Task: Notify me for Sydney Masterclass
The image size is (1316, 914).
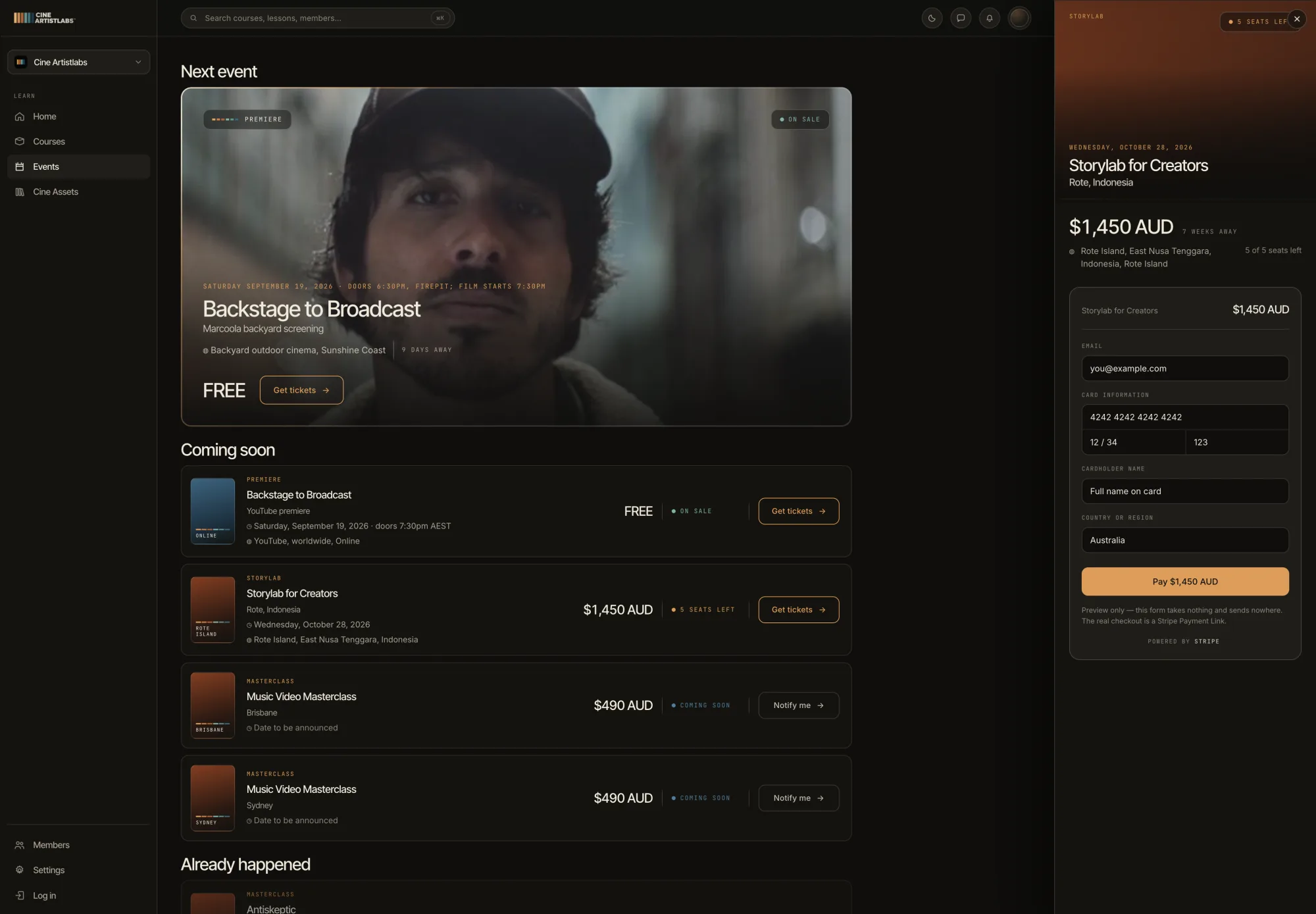Action: [x=798, y=798]
